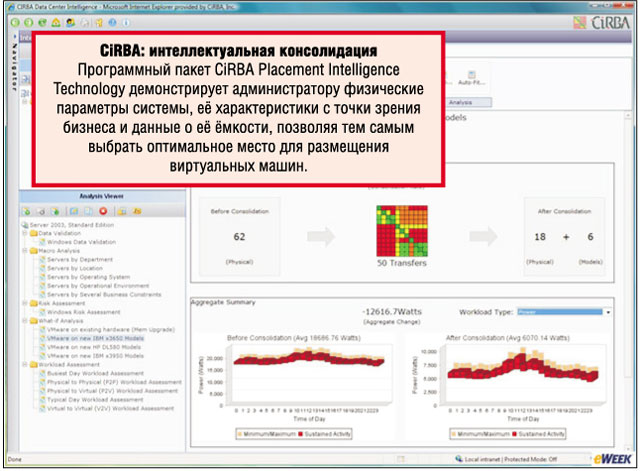
Task: Open Windows Risk Assessment analysis
Action: (84, 312)
